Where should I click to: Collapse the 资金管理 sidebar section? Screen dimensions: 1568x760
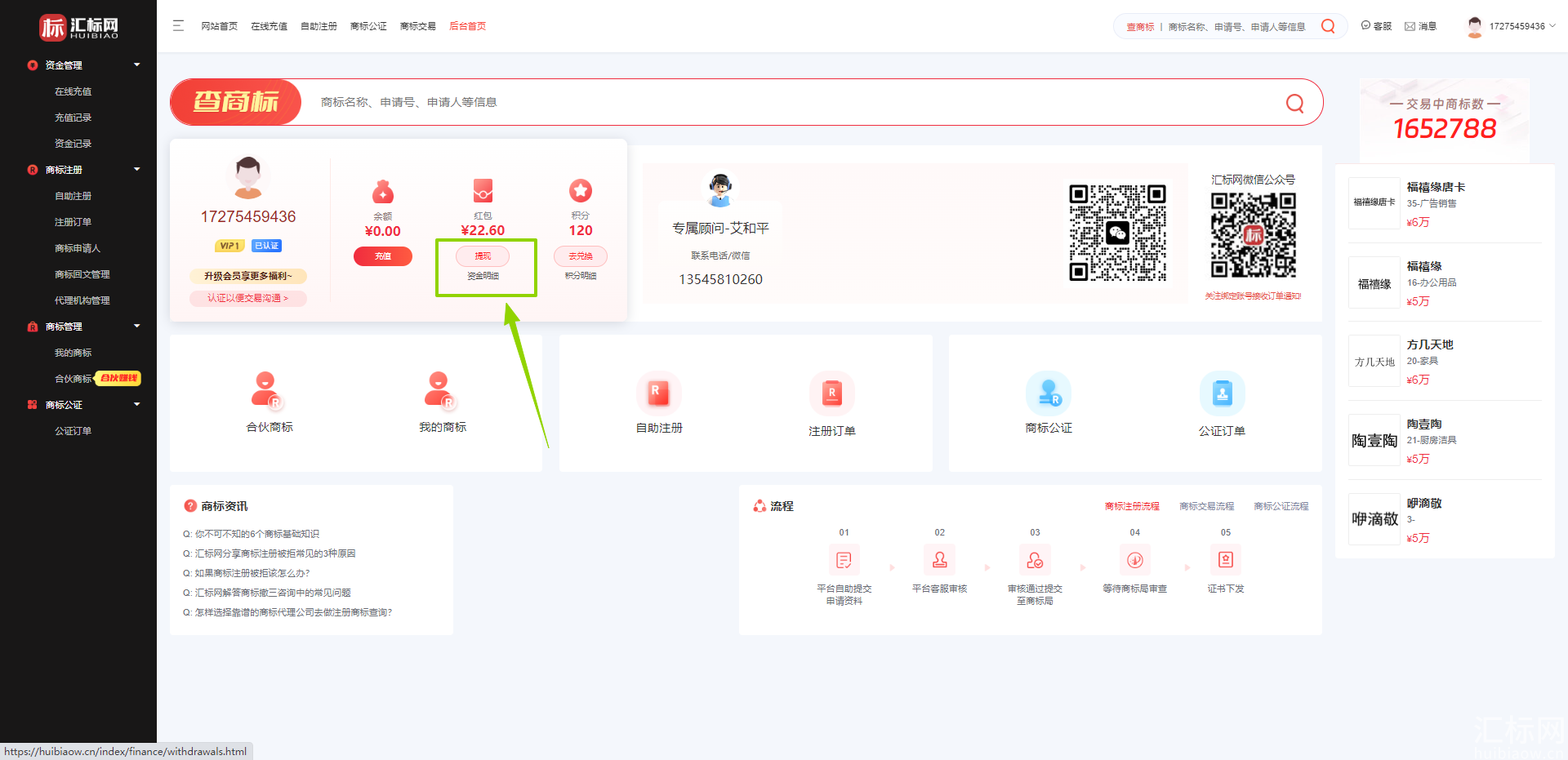(137, 64)
